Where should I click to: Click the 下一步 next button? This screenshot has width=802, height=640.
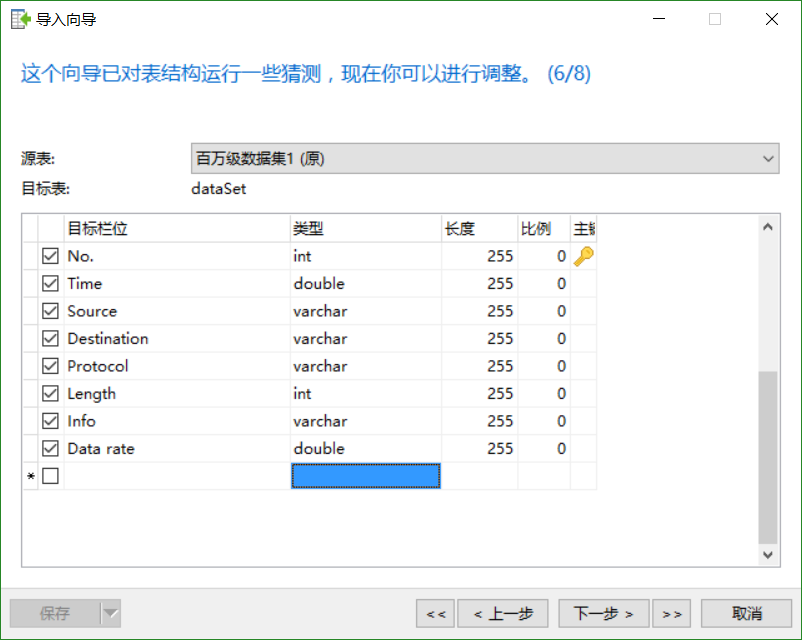point(603,612)
